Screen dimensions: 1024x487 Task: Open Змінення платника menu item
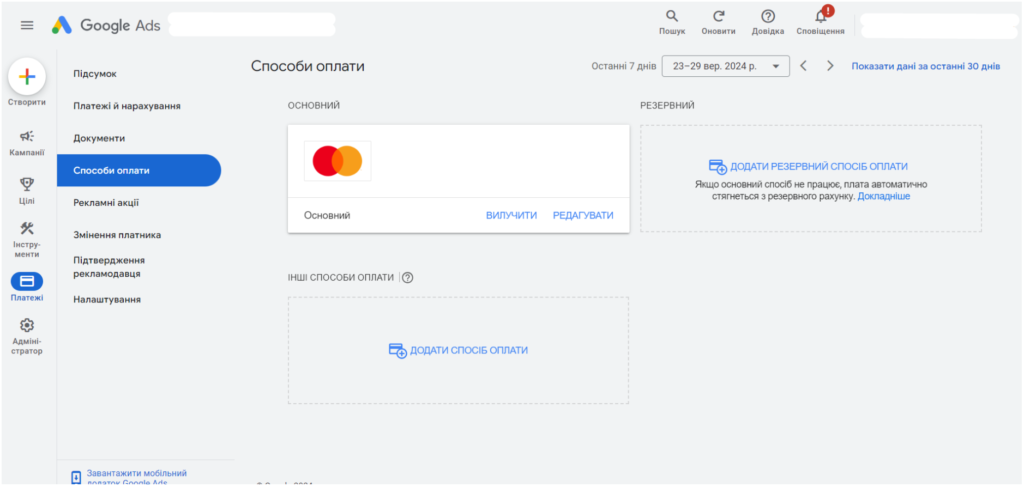click(117, 235)
